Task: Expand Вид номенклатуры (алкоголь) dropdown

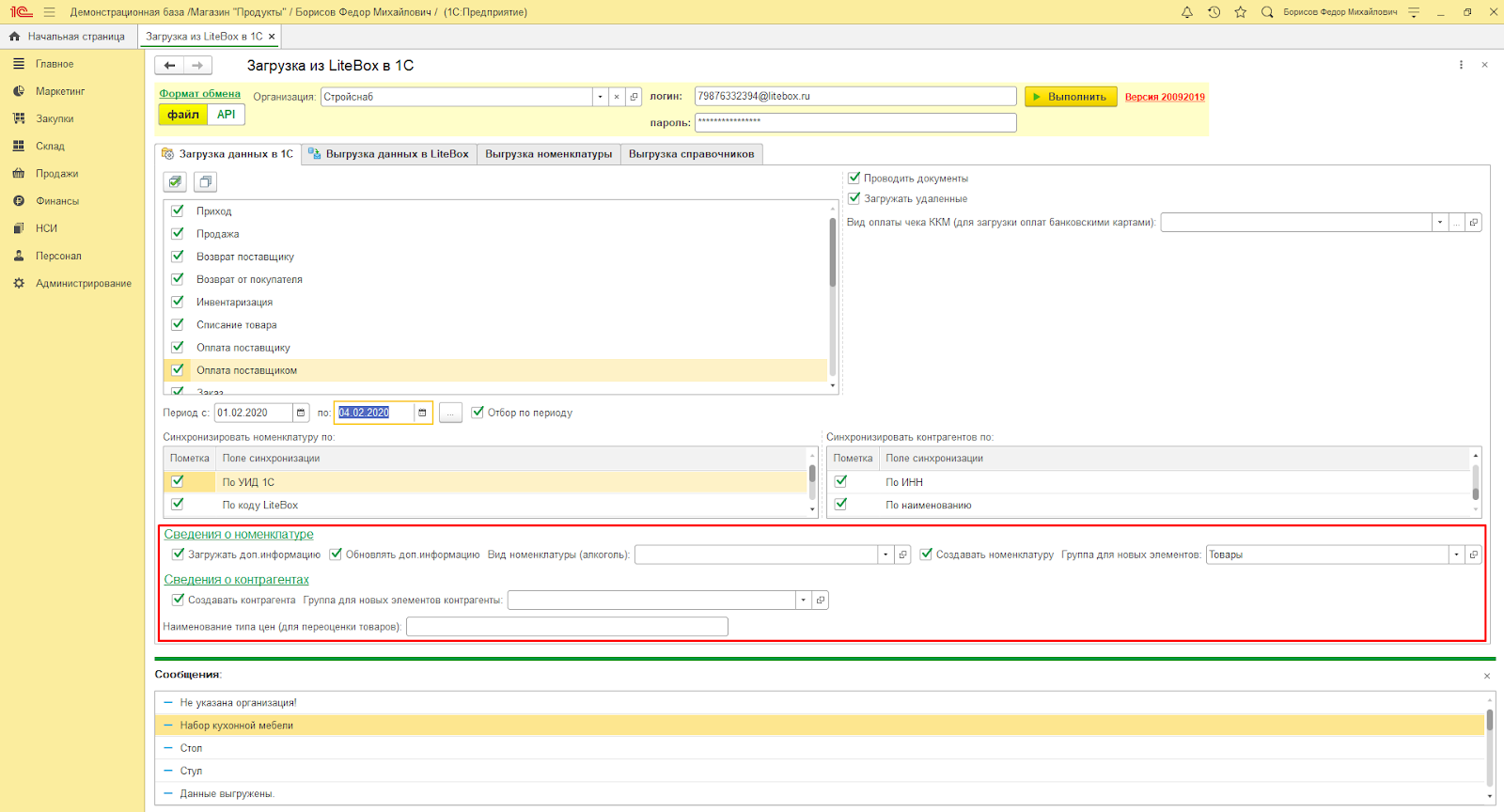Action: (x=885, y=554)
